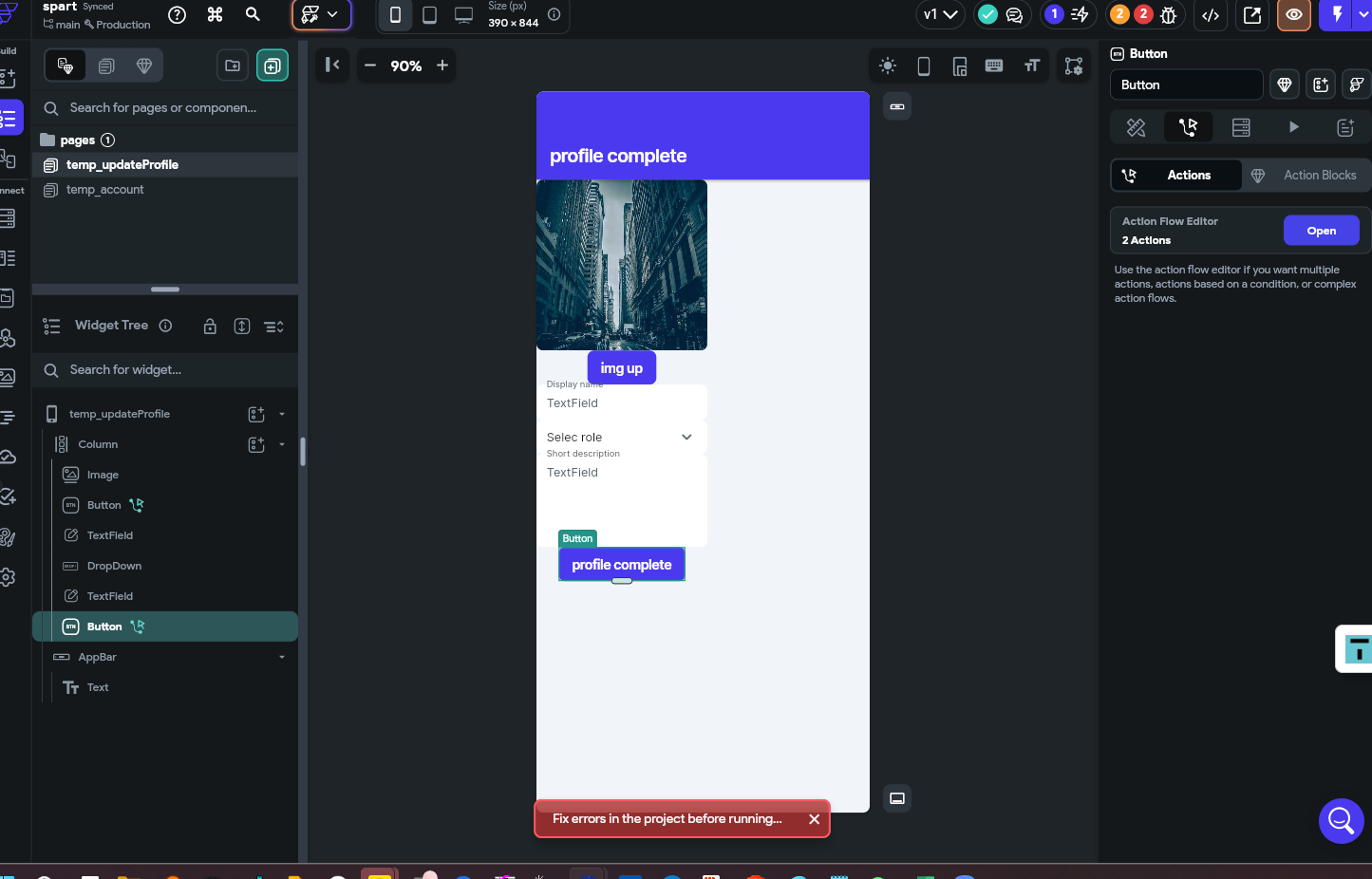This screenshot has width=1372, height=879.
Task: Click diamond icon beside Button name
Action: (1285, 84)
